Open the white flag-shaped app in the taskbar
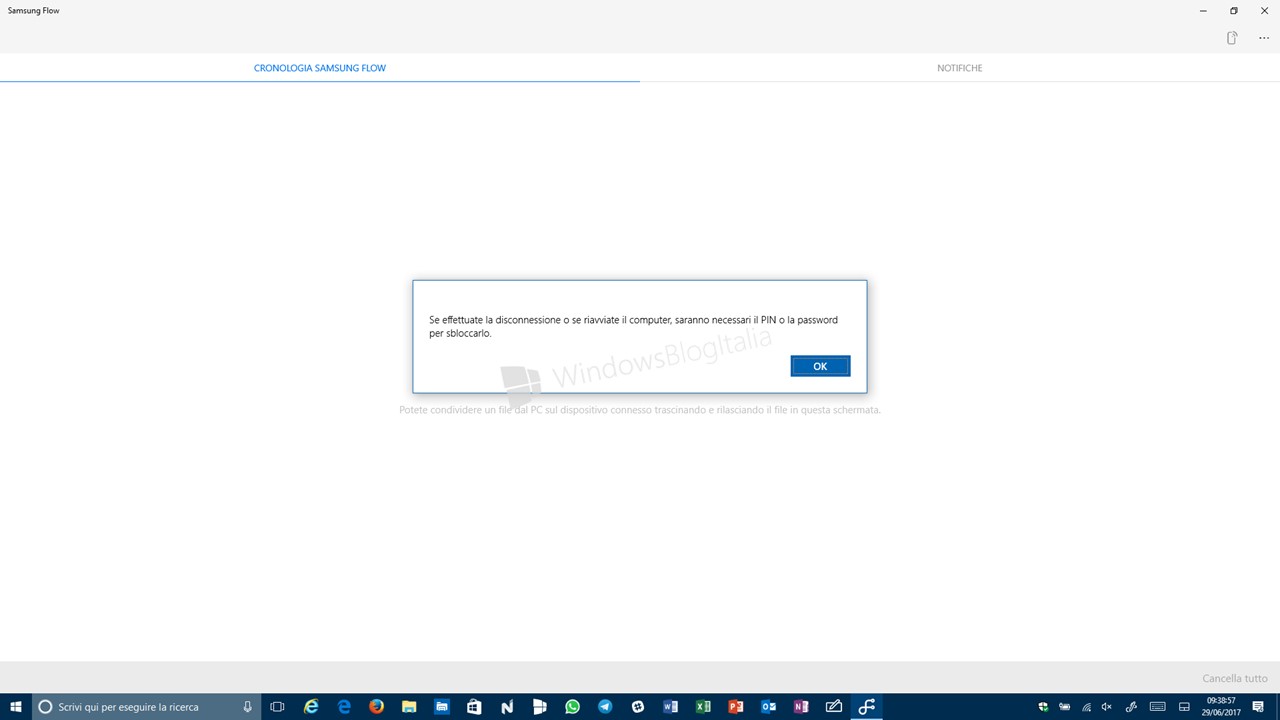Viewport: 1280px width, 720px height. (540, 707)
